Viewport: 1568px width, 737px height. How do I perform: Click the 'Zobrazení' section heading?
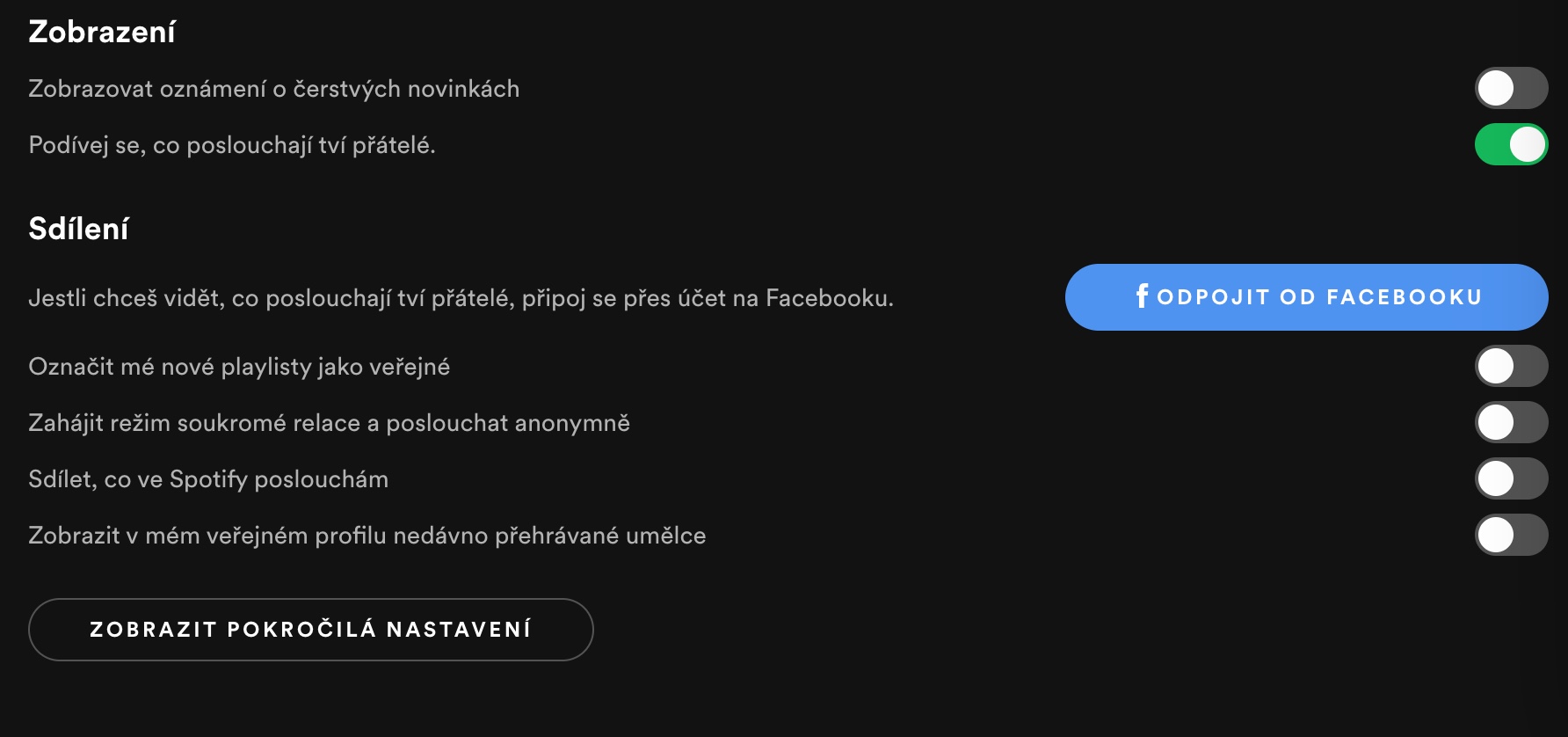[102, 32]
